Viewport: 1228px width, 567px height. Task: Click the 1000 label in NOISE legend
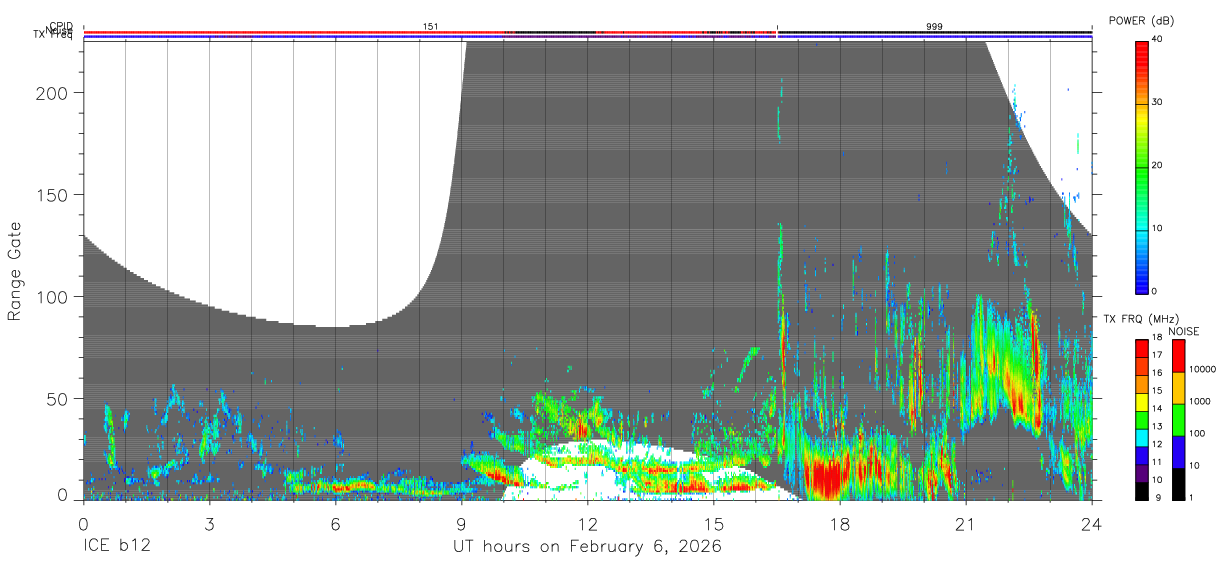tap(1200, 402)
